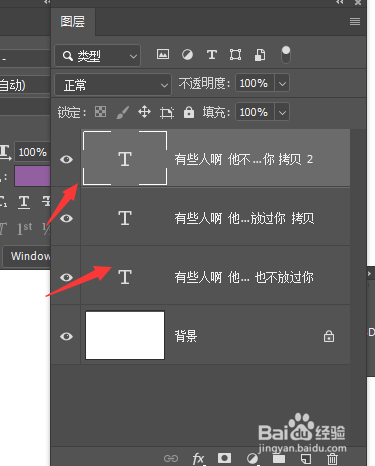
Task: Lock image pixels brush icon
Action: pos(122,112)
